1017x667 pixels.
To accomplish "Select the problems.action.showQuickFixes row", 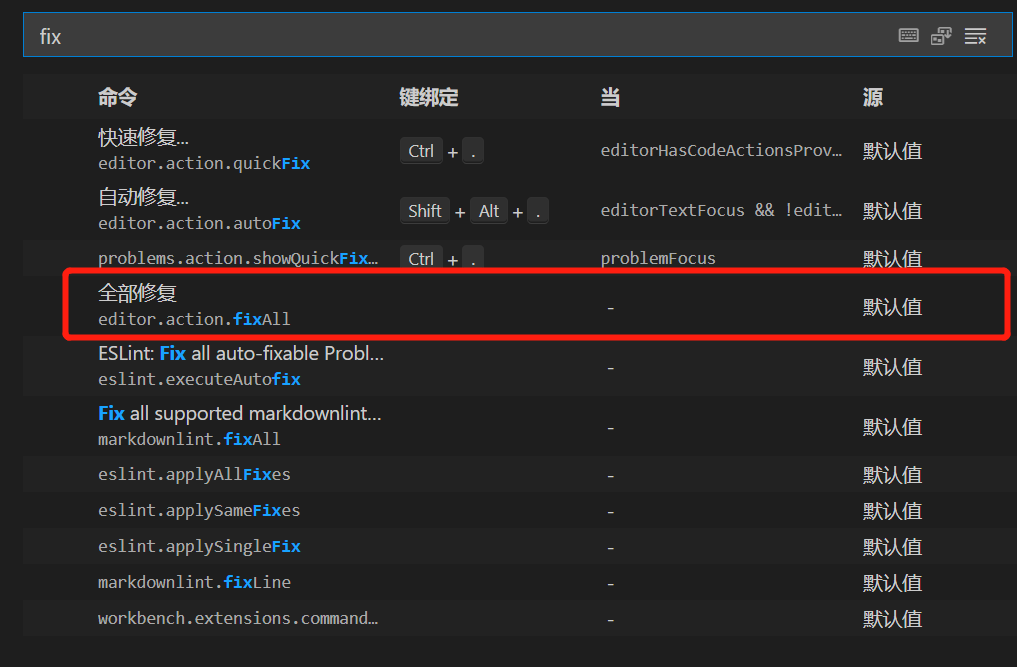I will point(238,258).
